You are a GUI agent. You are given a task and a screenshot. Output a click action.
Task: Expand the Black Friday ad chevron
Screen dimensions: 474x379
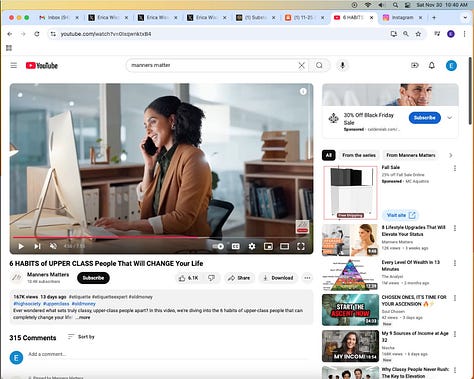449,118
